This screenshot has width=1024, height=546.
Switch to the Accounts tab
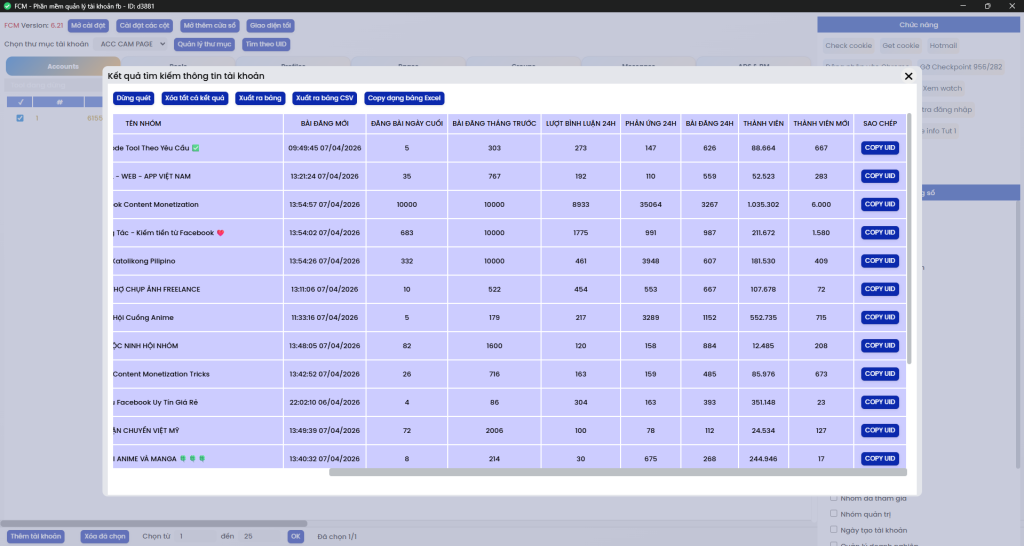point(63,66)
